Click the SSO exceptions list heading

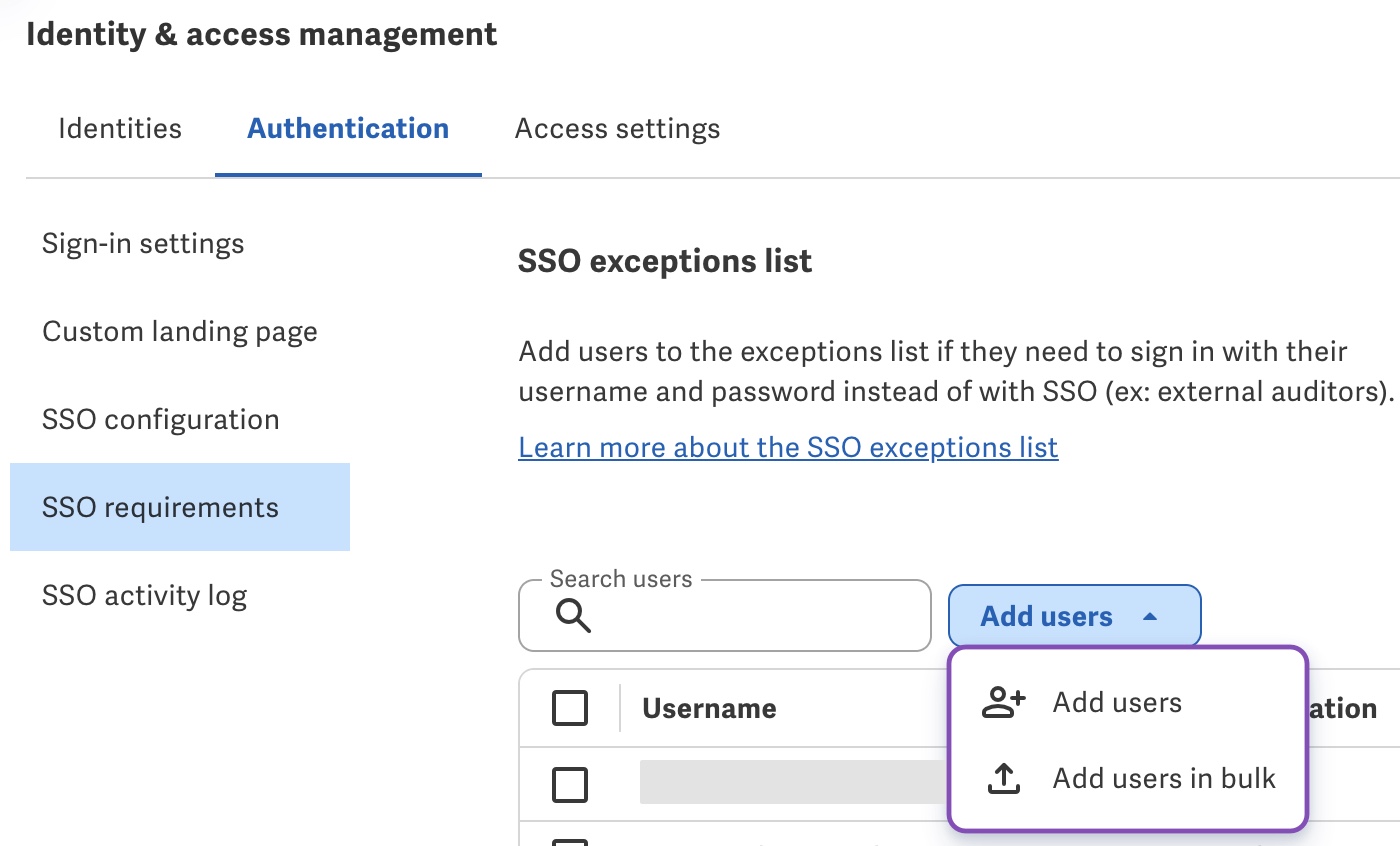pos(665,262)
